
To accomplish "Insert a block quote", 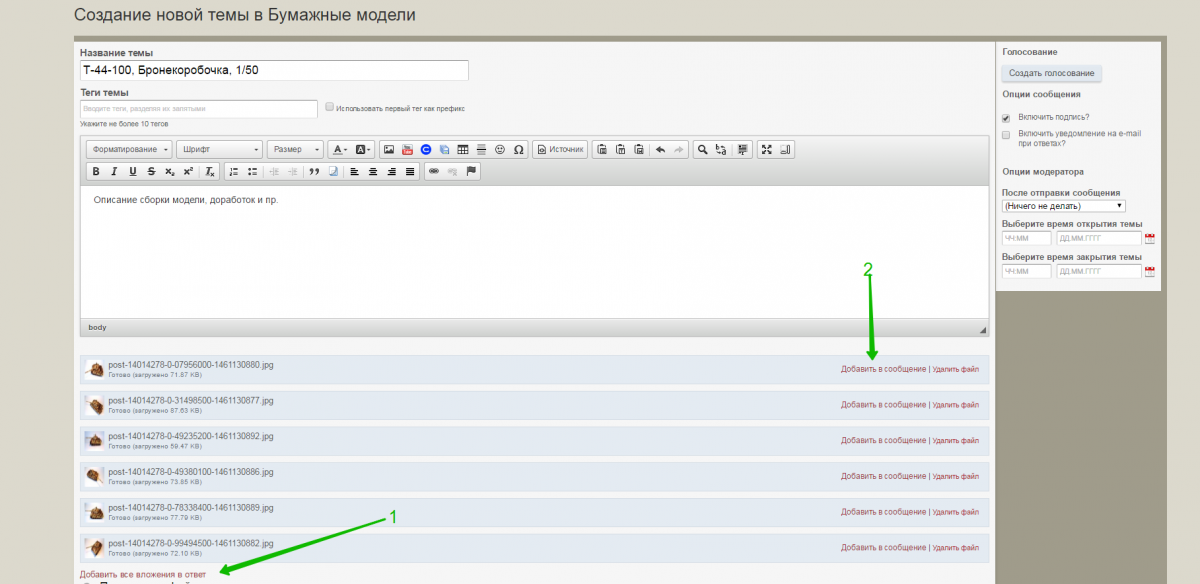I will 314,171.
